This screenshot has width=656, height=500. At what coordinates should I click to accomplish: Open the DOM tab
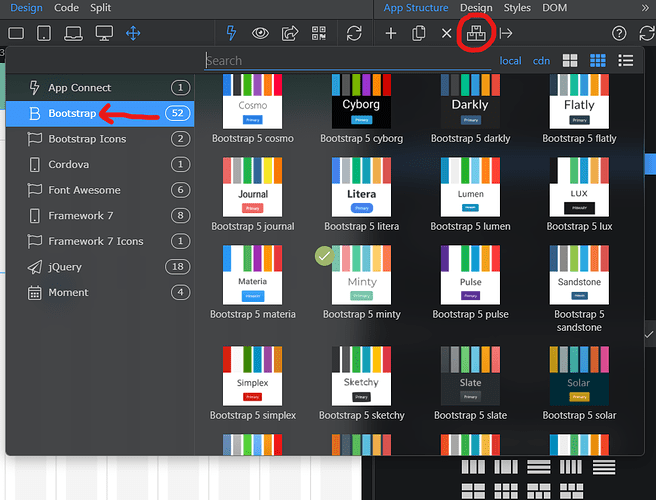click(554, 8)
